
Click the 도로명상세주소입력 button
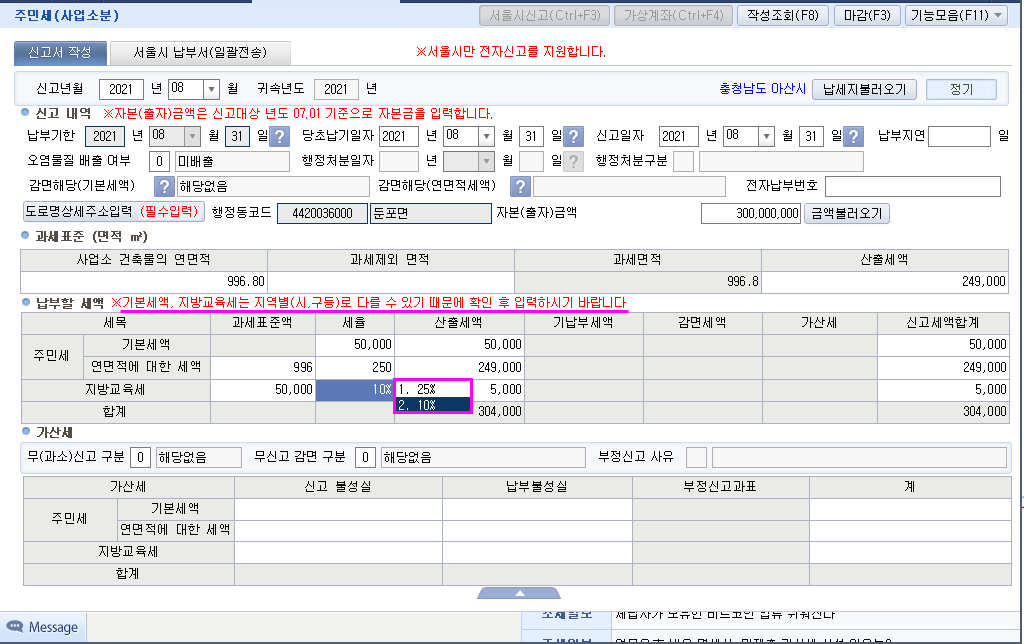(114, 212)
